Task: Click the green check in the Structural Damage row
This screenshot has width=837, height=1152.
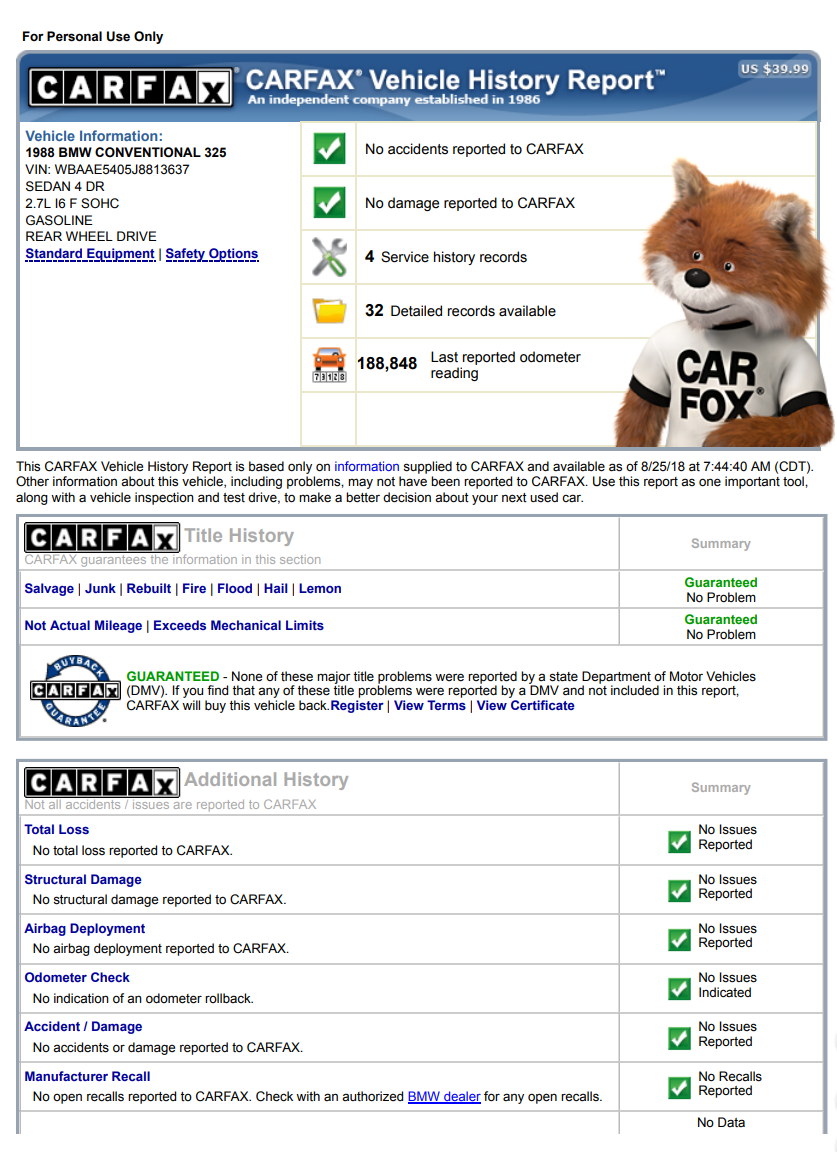Action: [679, 890]
